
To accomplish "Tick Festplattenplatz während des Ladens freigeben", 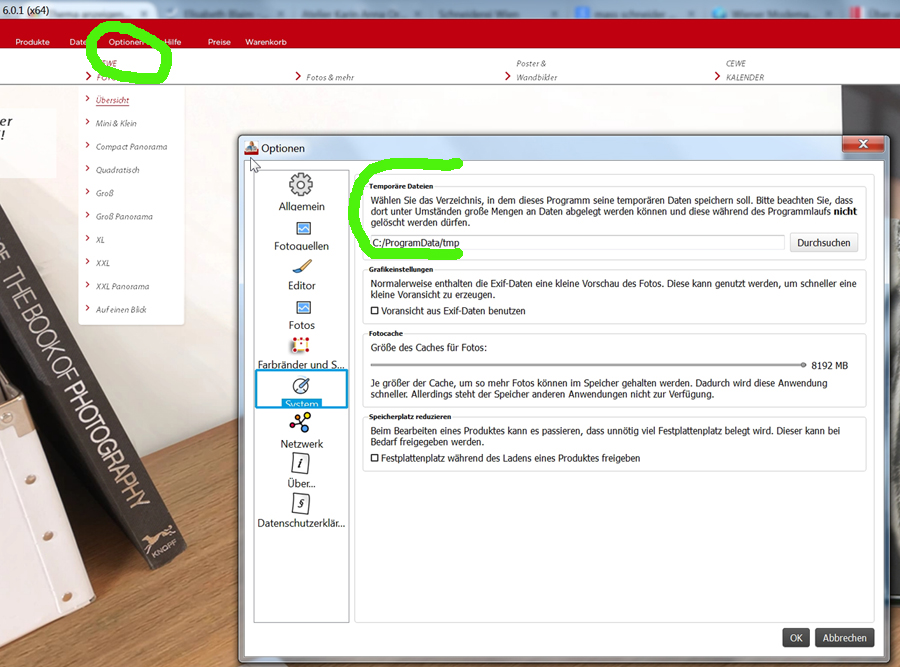I will (x=375, y=458).
